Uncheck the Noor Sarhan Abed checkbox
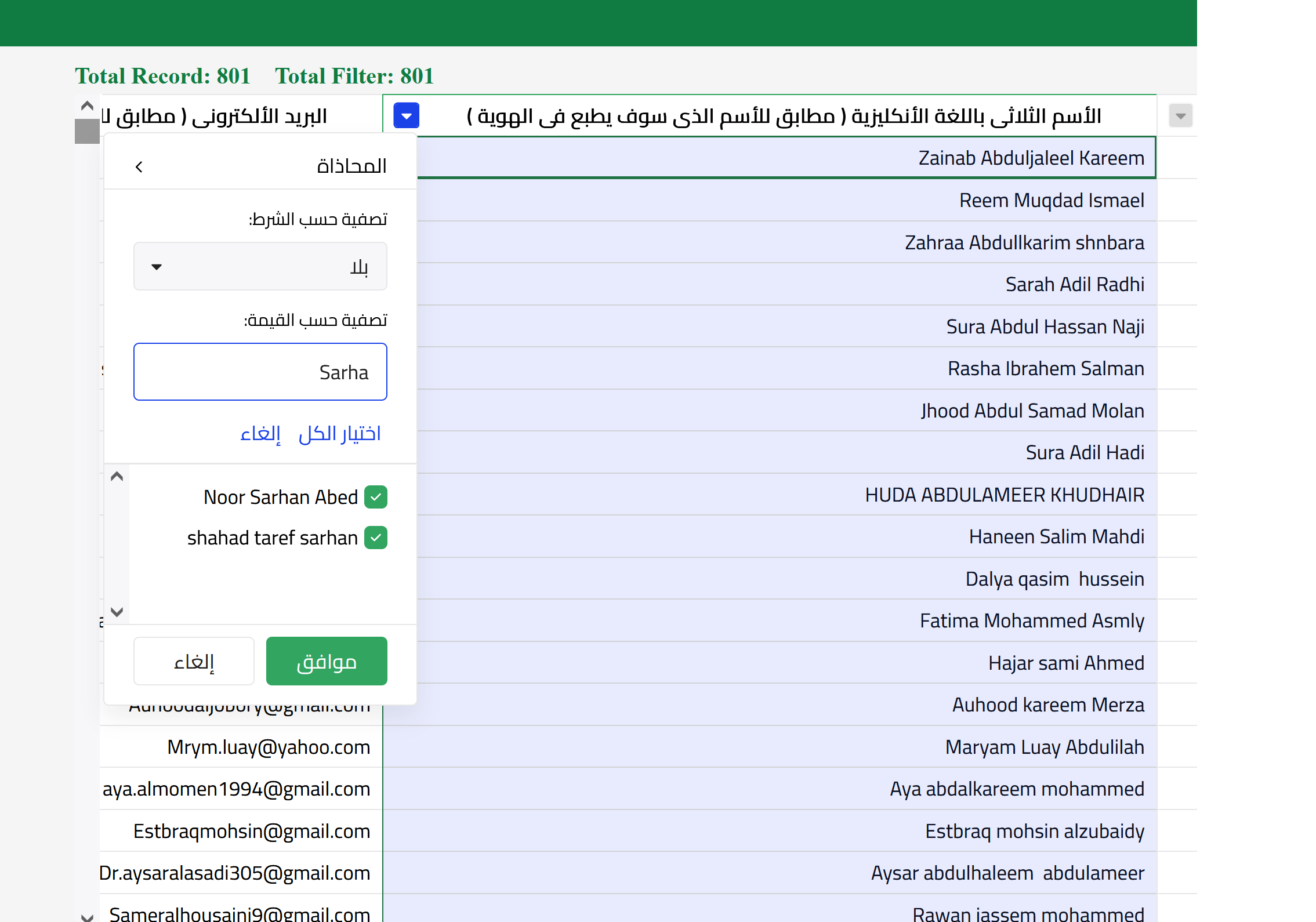Image resolution: width=1316 pixels, height=922 pixels. coord(376,497)
